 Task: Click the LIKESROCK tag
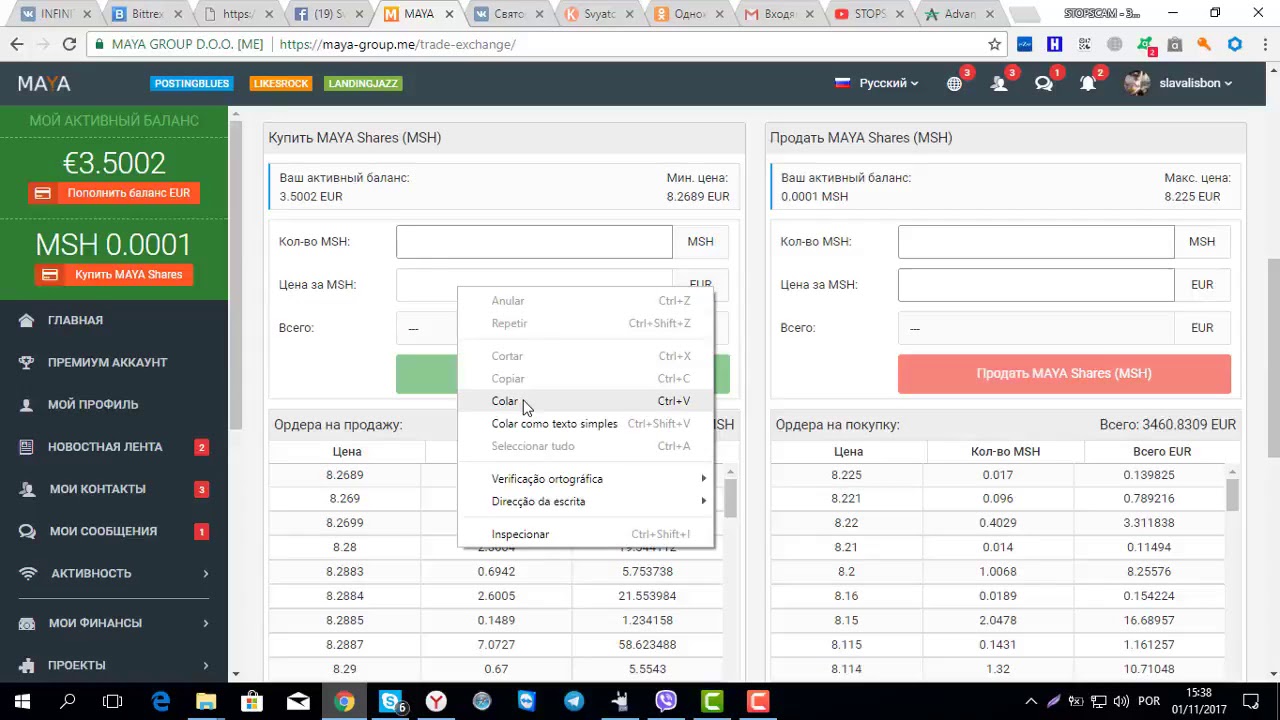coord(281,83)
